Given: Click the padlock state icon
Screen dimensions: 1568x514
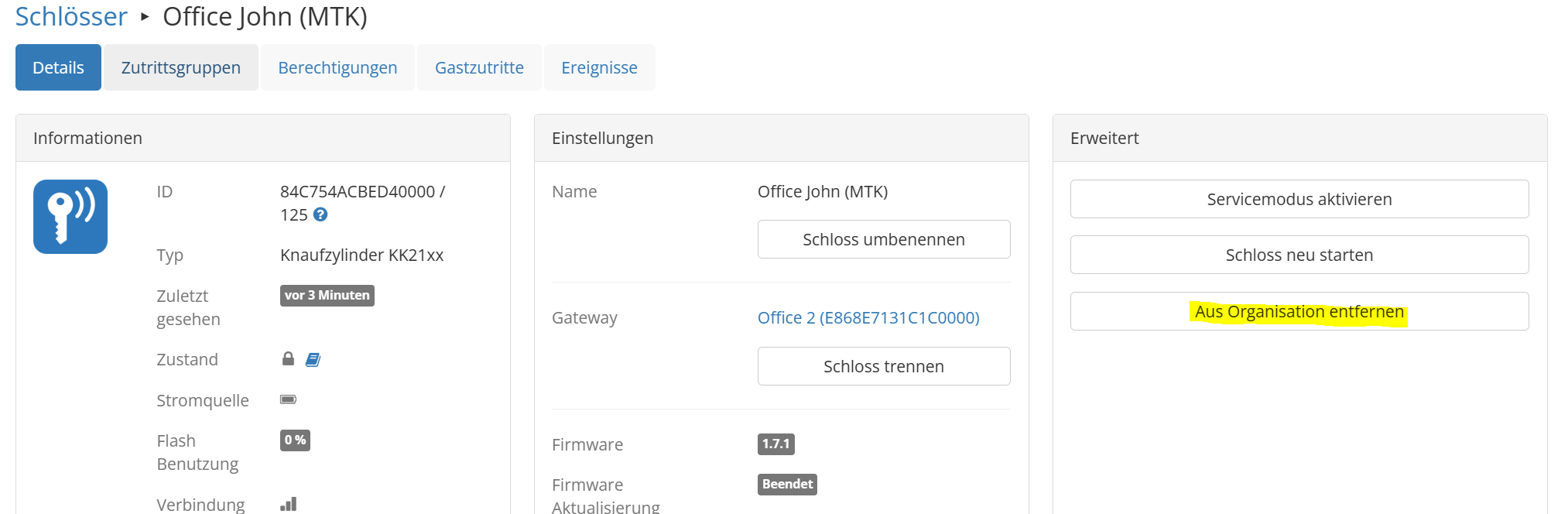Looking at the screenshot, I should [288, 358].
